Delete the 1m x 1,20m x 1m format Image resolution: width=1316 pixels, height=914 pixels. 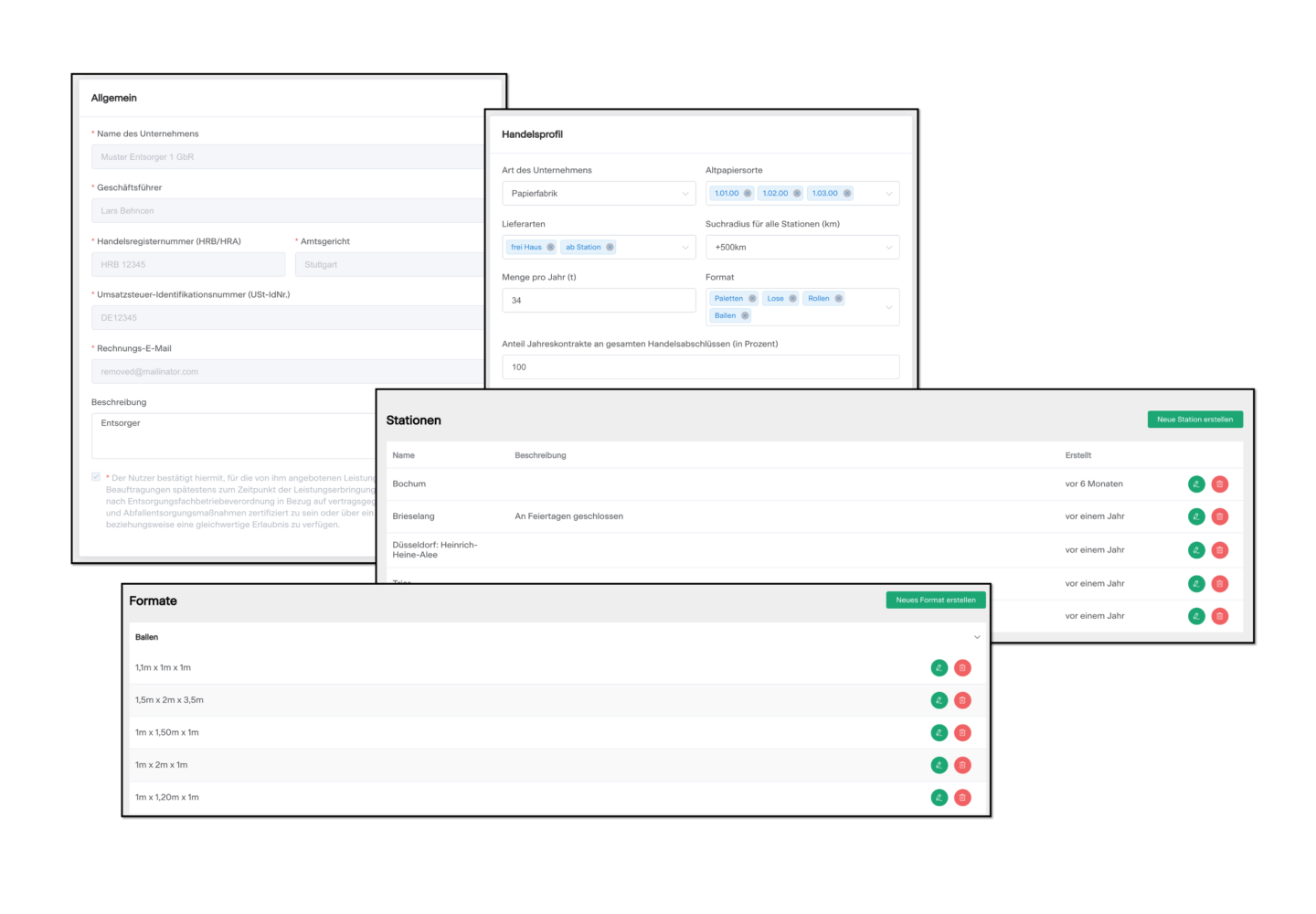pyautogui.click(x=962, y=798)
